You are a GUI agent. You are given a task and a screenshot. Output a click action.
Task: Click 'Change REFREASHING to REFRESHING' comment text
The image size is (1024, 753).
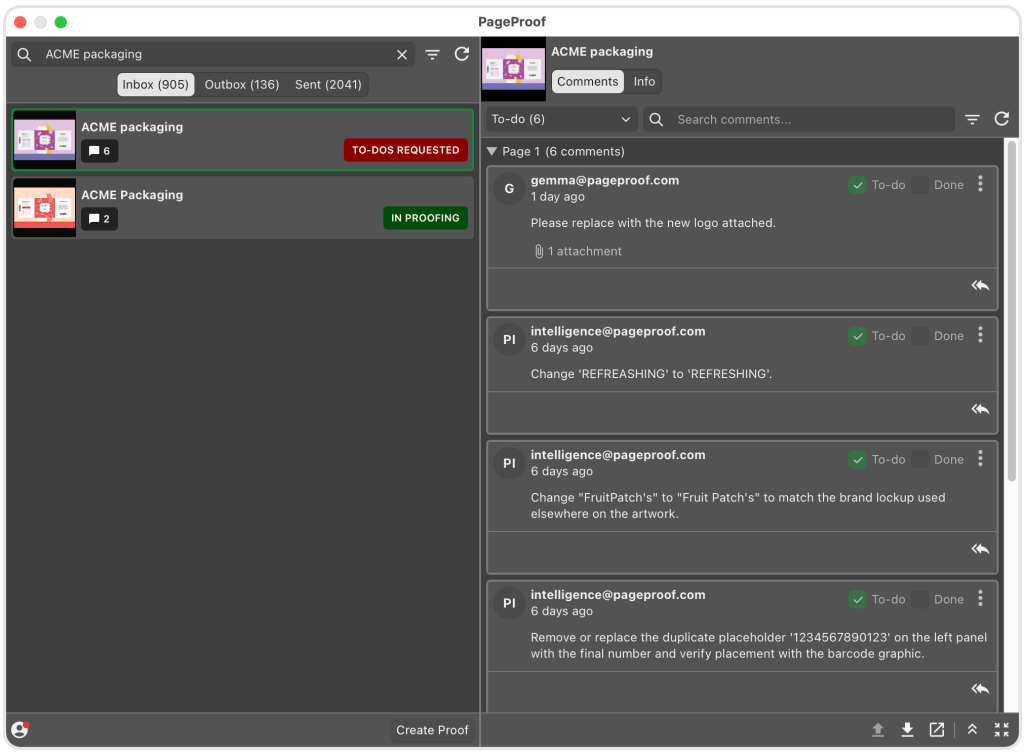[x=651, y=374]
